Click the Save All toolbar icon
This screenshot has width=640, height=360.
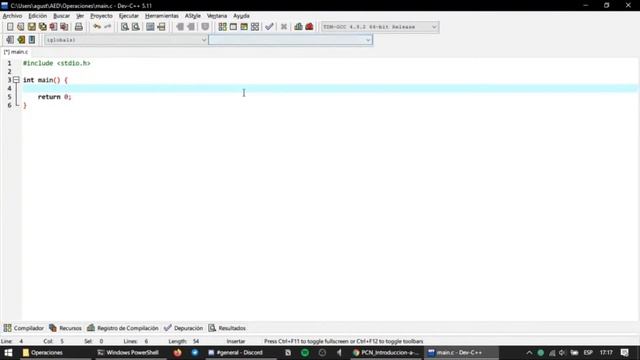point(42,27)
